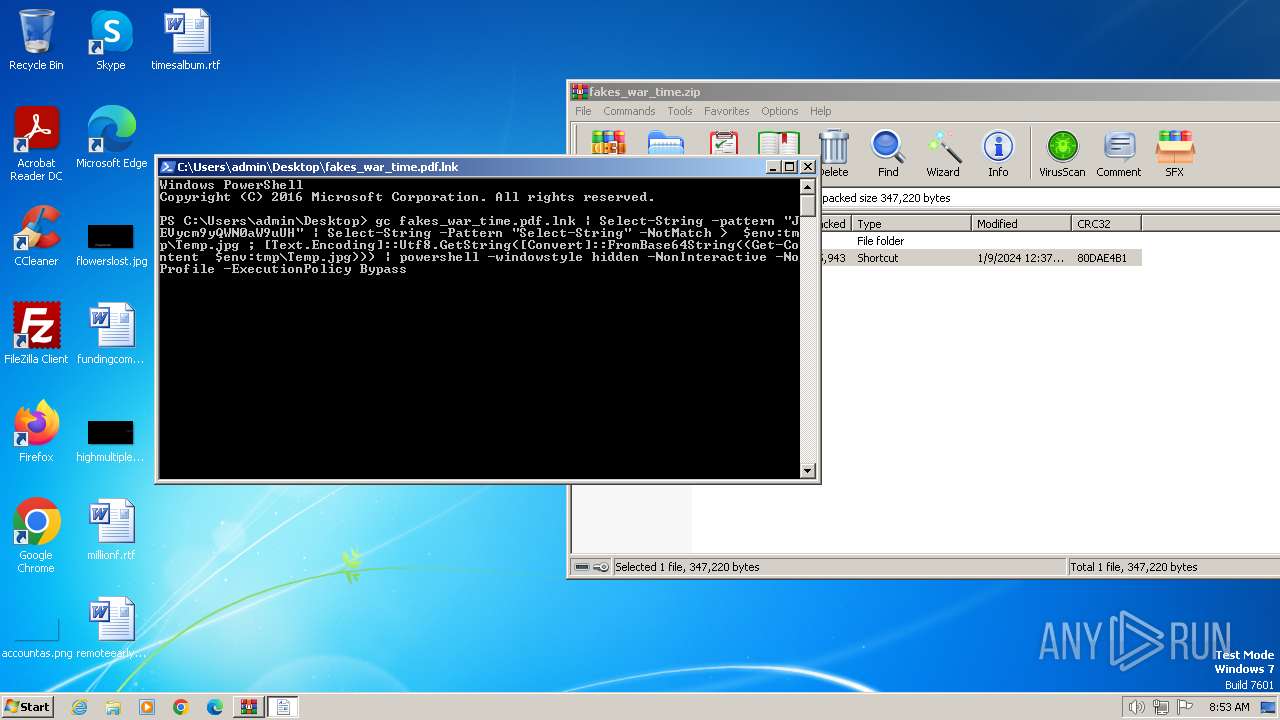Click PowerShell scrollbar up arrow
This screenshot has height=720, width=1280.
click(x=808, y=187)
